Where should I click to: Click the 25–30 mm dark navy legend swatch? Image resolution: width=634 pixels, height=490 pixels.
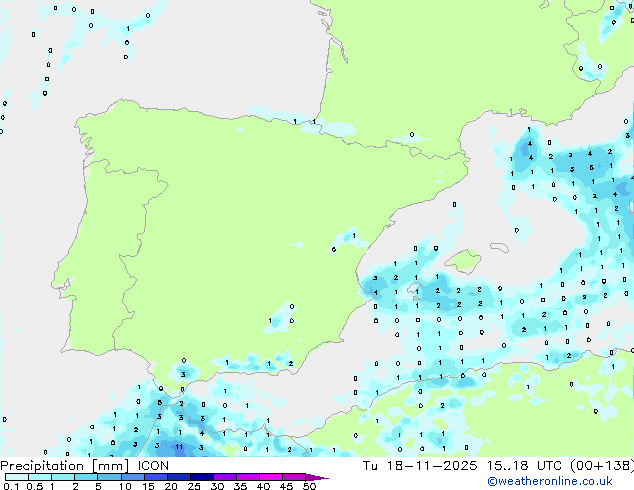pyautogui.click(x=201, y=477)
